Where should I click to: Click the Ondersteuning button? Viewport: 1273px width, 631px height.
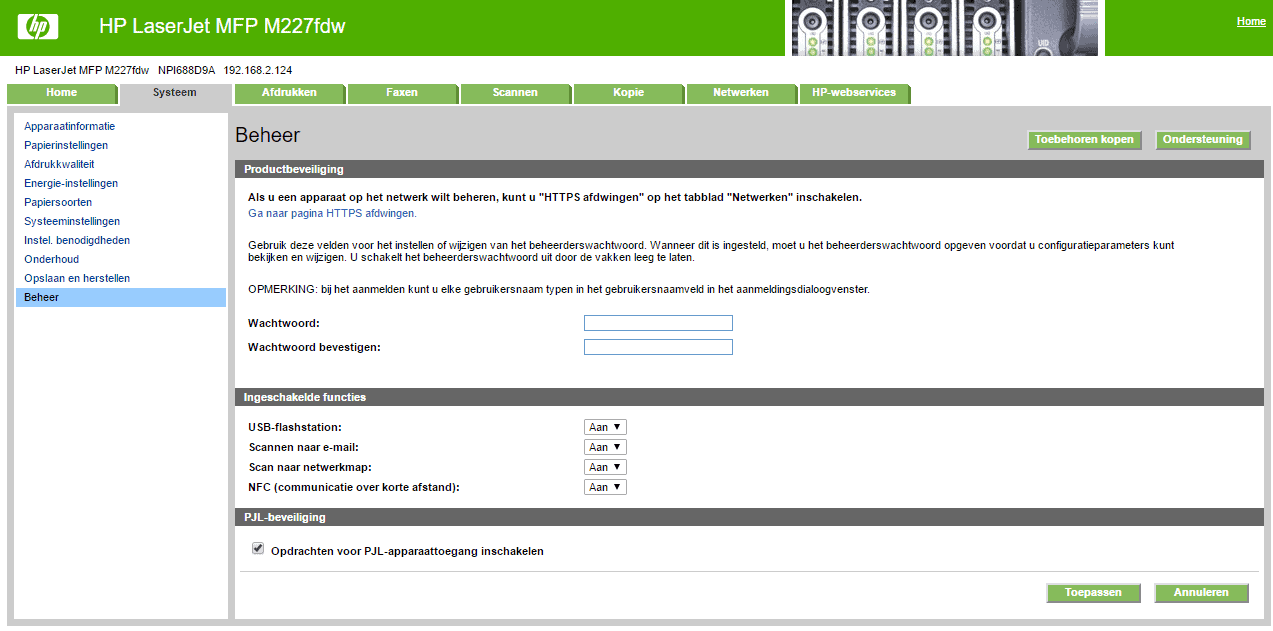(1202, 140)
